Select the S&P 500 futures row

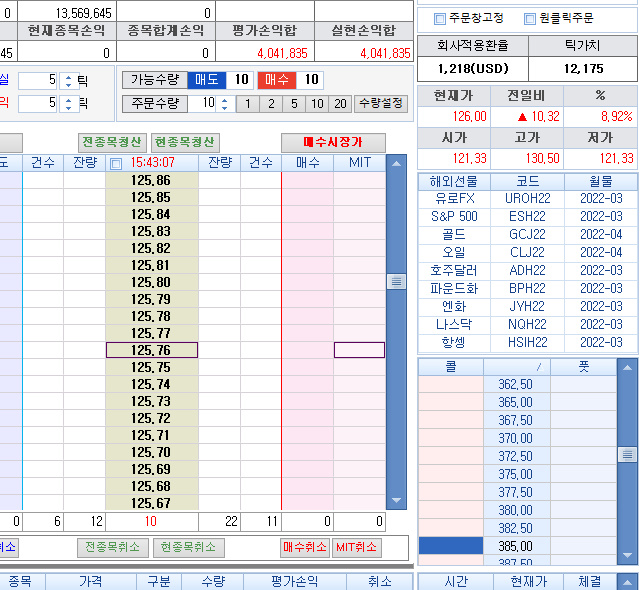527,217
